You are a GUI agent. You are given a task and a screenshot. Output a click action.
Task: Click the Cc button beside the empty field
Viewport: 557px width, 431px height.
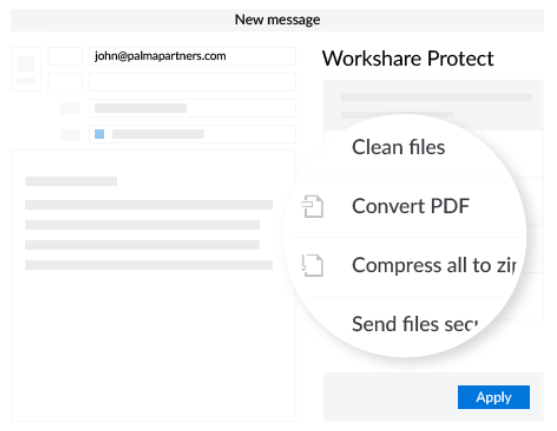(65, 82)
